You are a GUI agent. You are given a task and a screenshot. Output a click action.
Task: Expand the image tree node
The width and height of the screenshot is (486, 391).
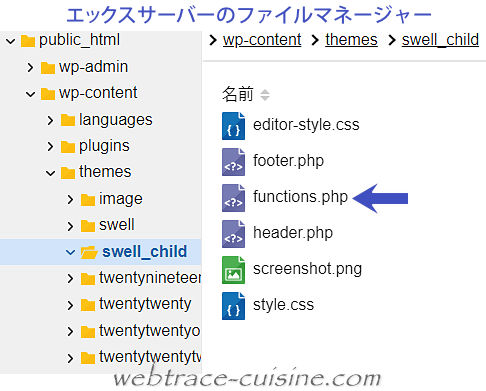pos(70,200)
